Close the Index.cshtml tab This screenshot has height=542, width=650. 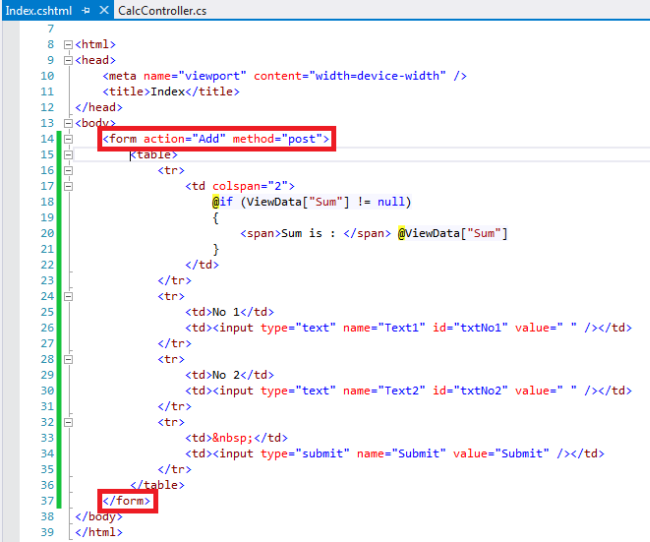tap(104, 10)
